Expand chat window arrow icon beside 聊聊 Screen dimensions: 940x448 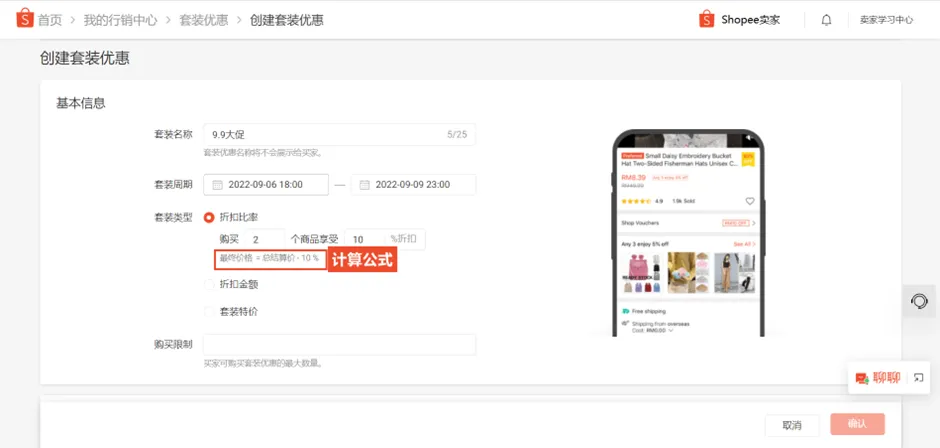coord(918,378)
